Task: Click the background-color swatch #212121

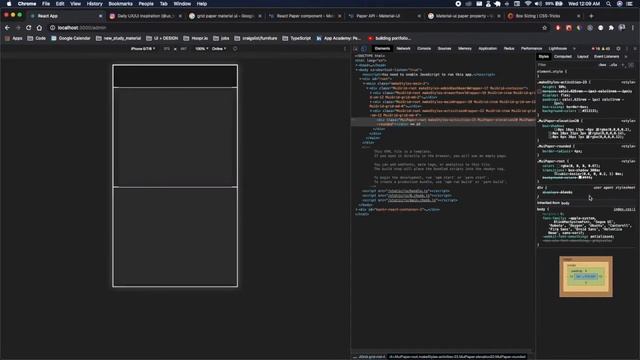Action: [580, 111]
